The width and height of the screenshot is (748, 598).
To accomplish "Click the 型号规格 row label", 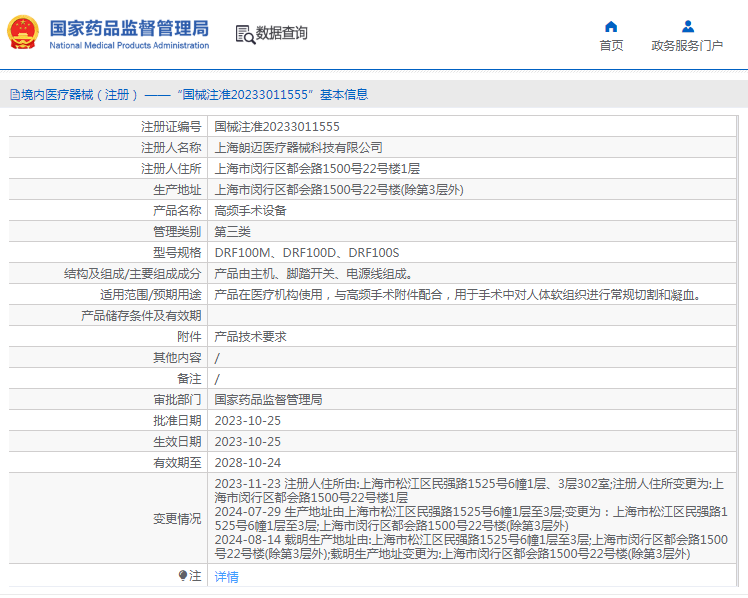I will (177, 252).
